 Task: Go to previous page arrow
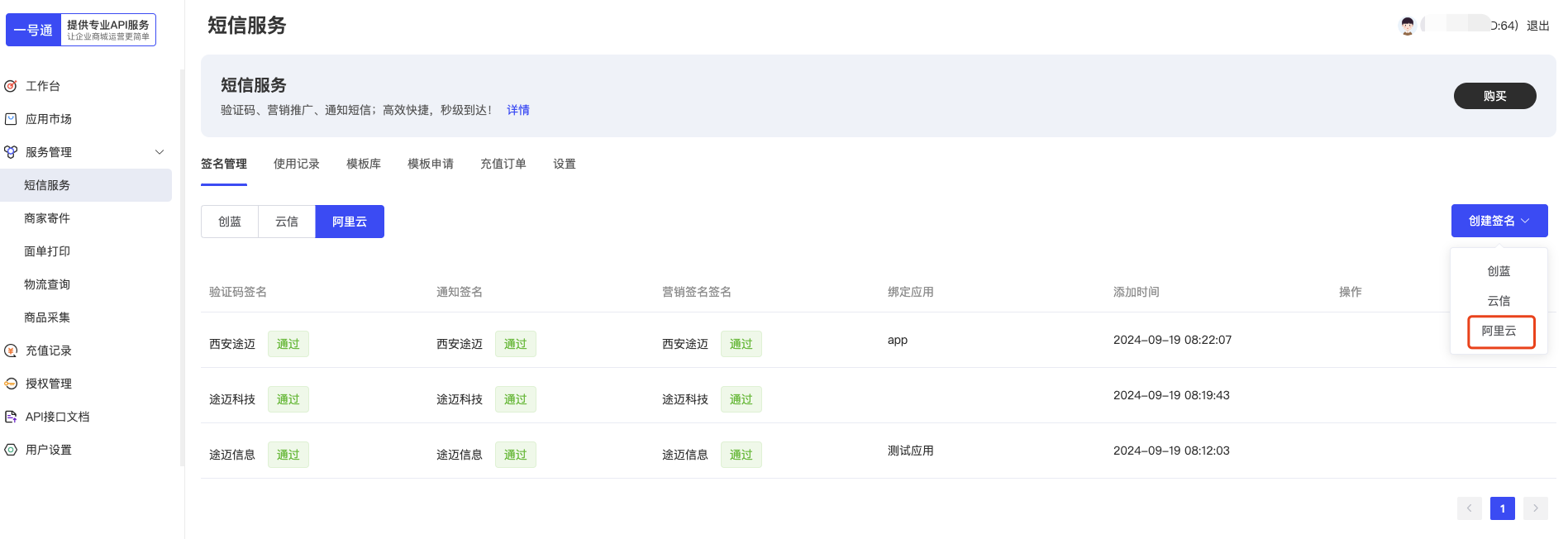pyautogui.click(x=1470, y=508)
